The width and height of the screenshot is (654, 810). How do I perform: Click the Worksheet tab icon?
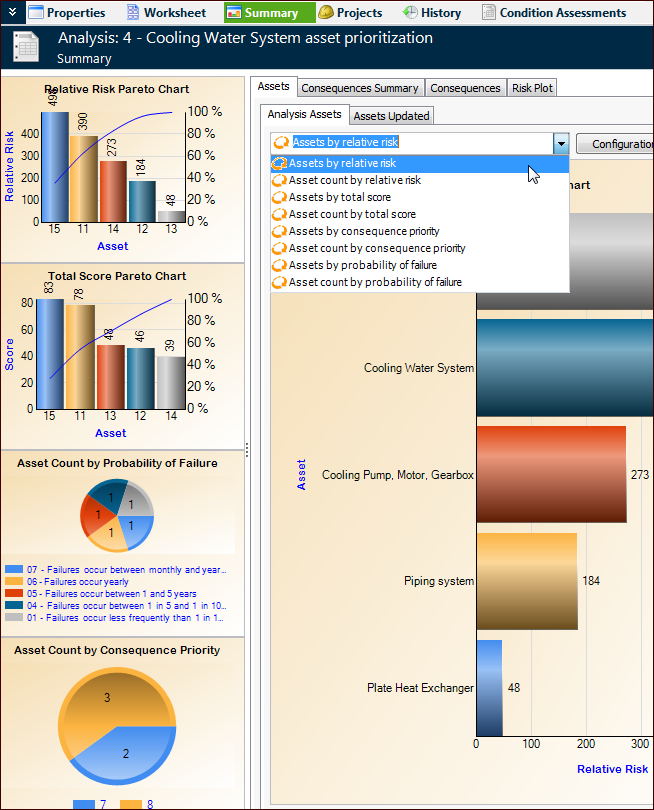coord(133,12)
